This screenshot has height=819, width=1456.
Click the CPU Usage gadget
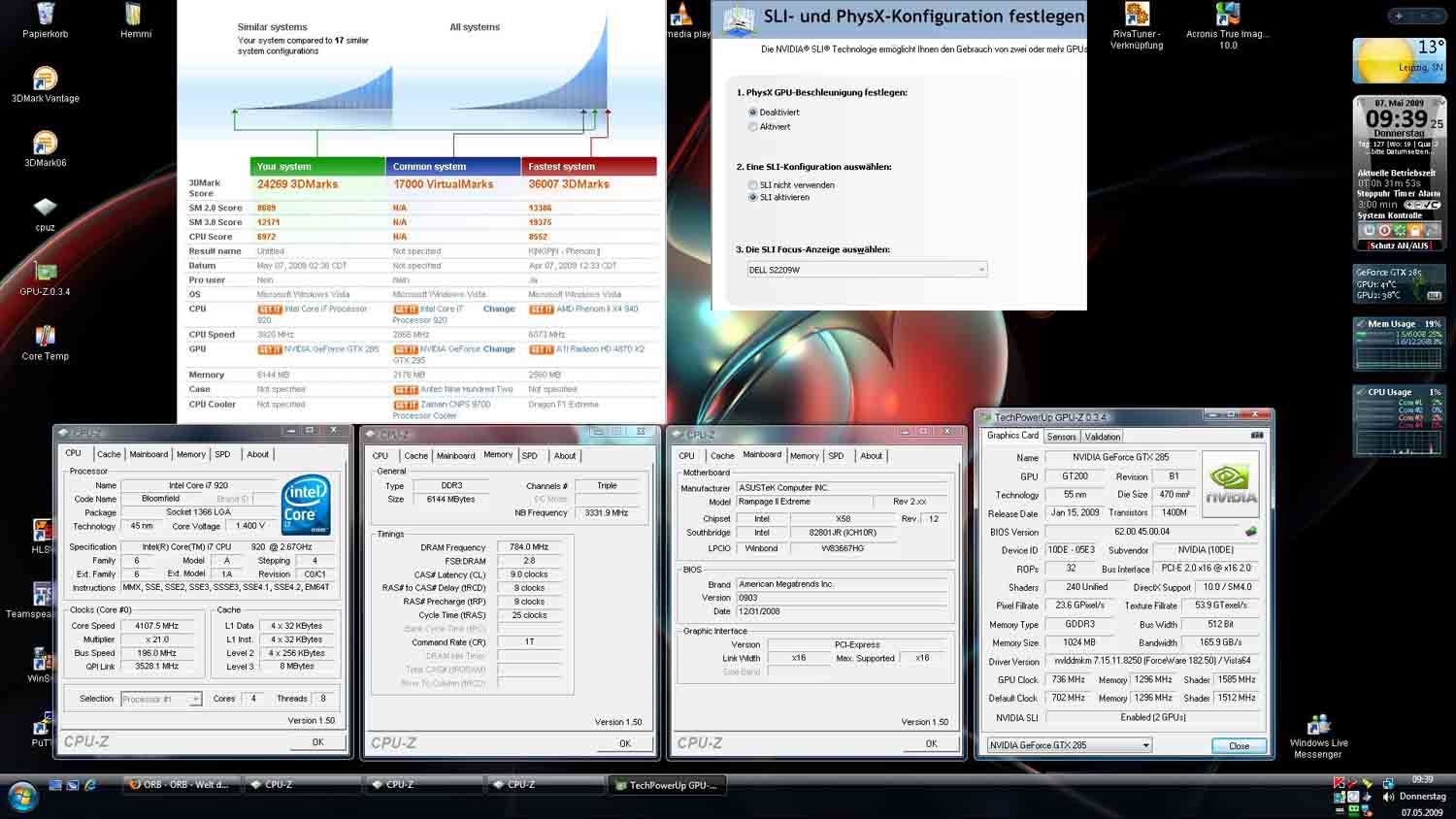(x=1399, y=420)
